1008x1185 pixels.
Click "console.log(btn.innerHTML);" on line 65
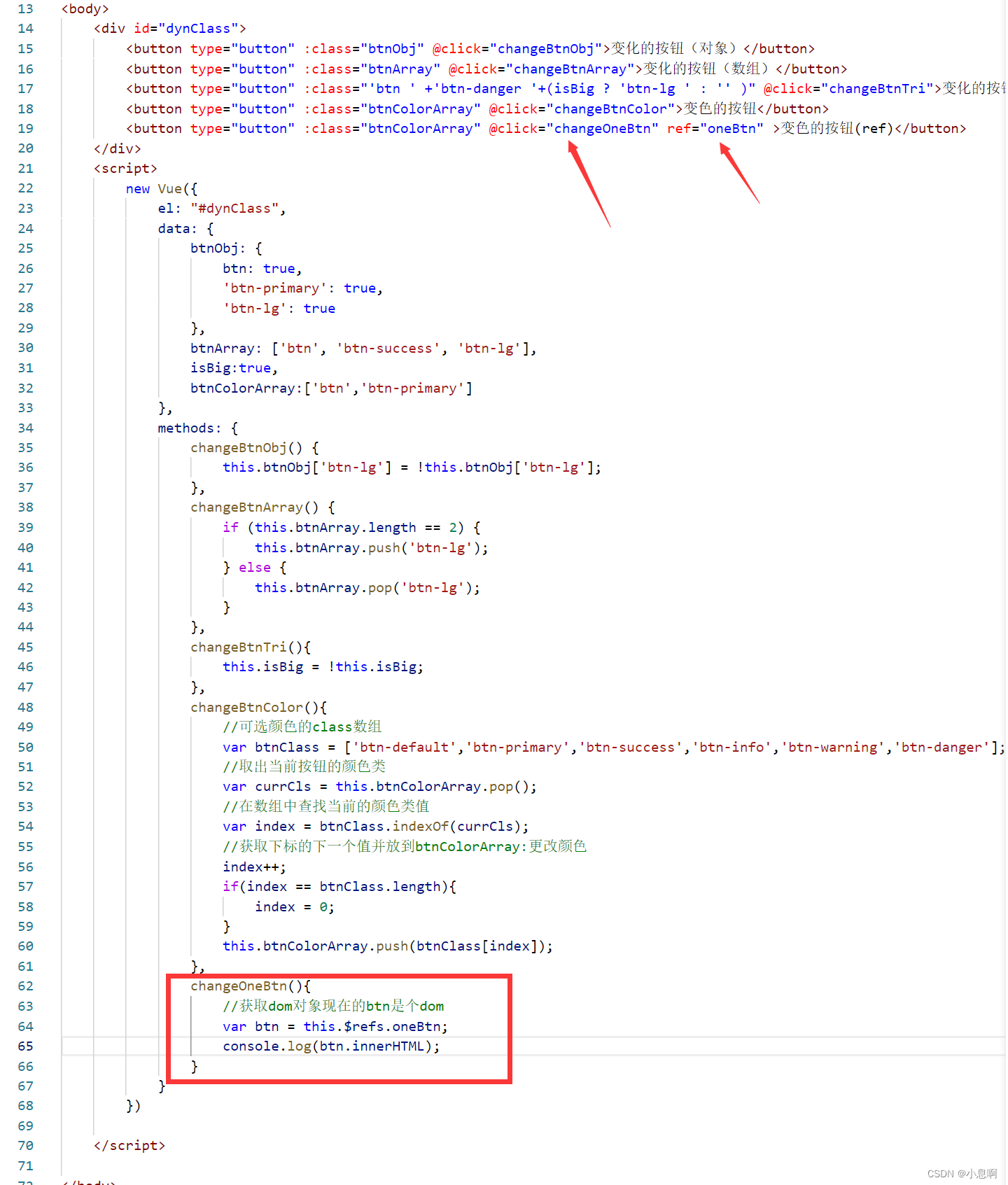[332, 1046]
